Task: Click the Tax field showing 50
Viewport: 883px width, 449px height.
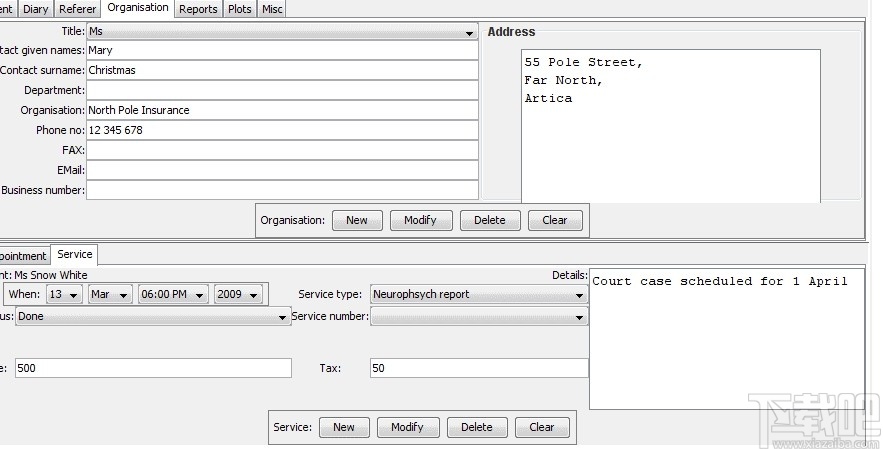Action: pyautogui.click(x=479, y=368)
